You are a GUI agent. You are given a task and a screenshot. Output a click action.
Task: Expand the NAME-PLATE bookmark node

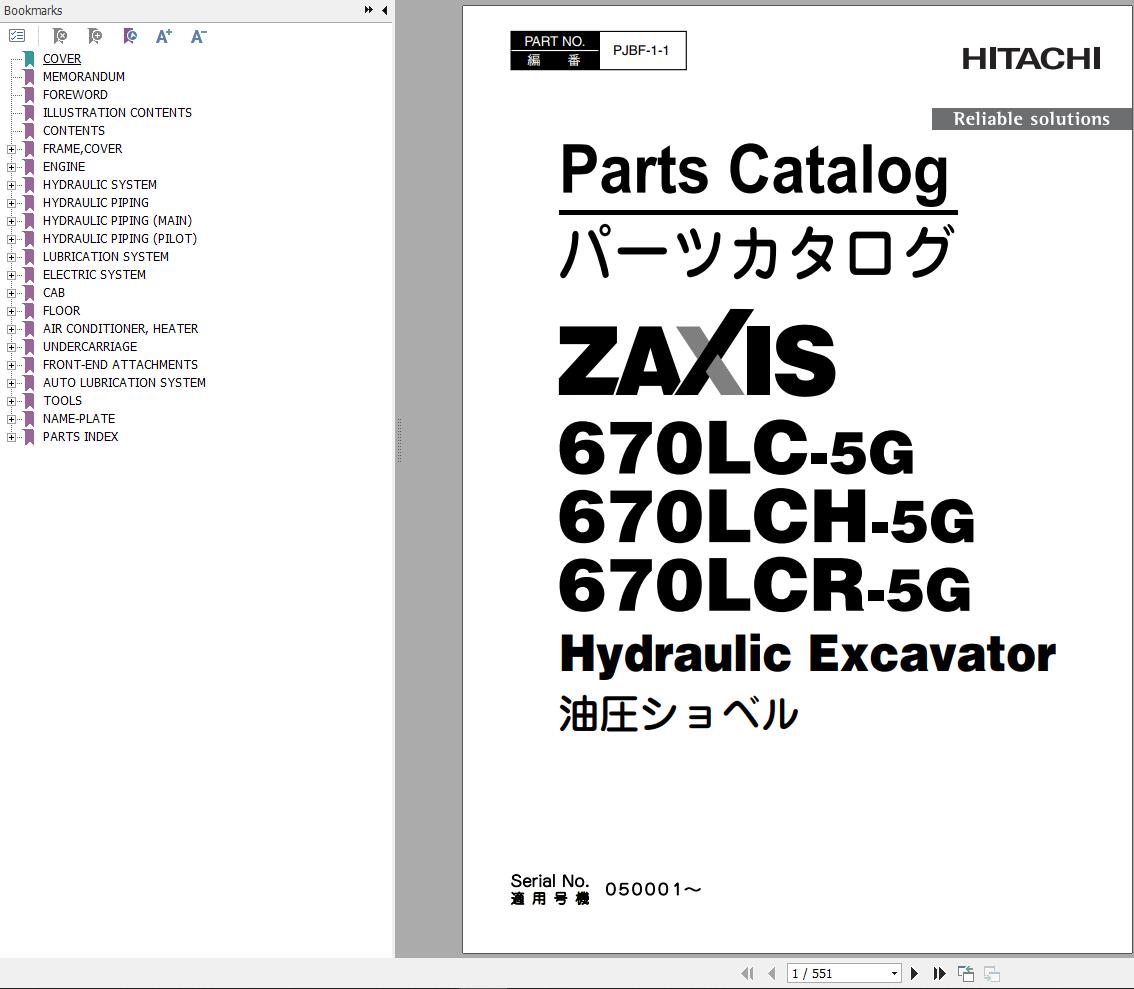[x=11, y=419]
